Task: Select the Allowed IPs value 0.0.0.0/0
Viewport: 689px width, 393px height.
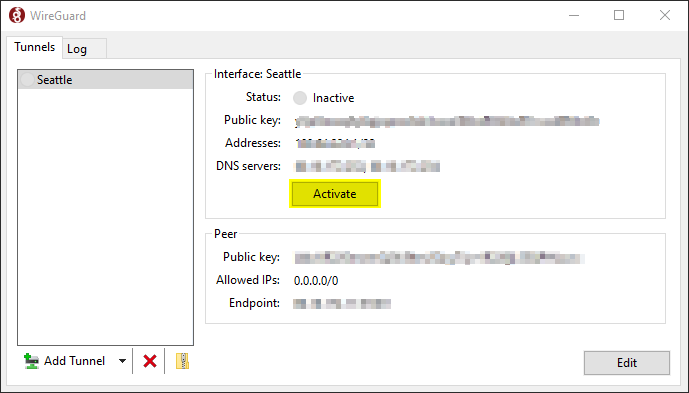Action: tap(316, 281)
